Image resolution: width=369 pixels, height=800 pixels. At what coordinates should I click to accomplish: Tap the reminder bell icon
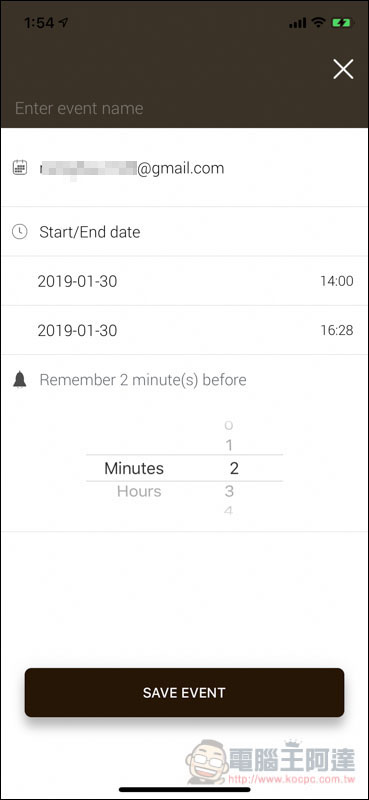pos(19,380)
